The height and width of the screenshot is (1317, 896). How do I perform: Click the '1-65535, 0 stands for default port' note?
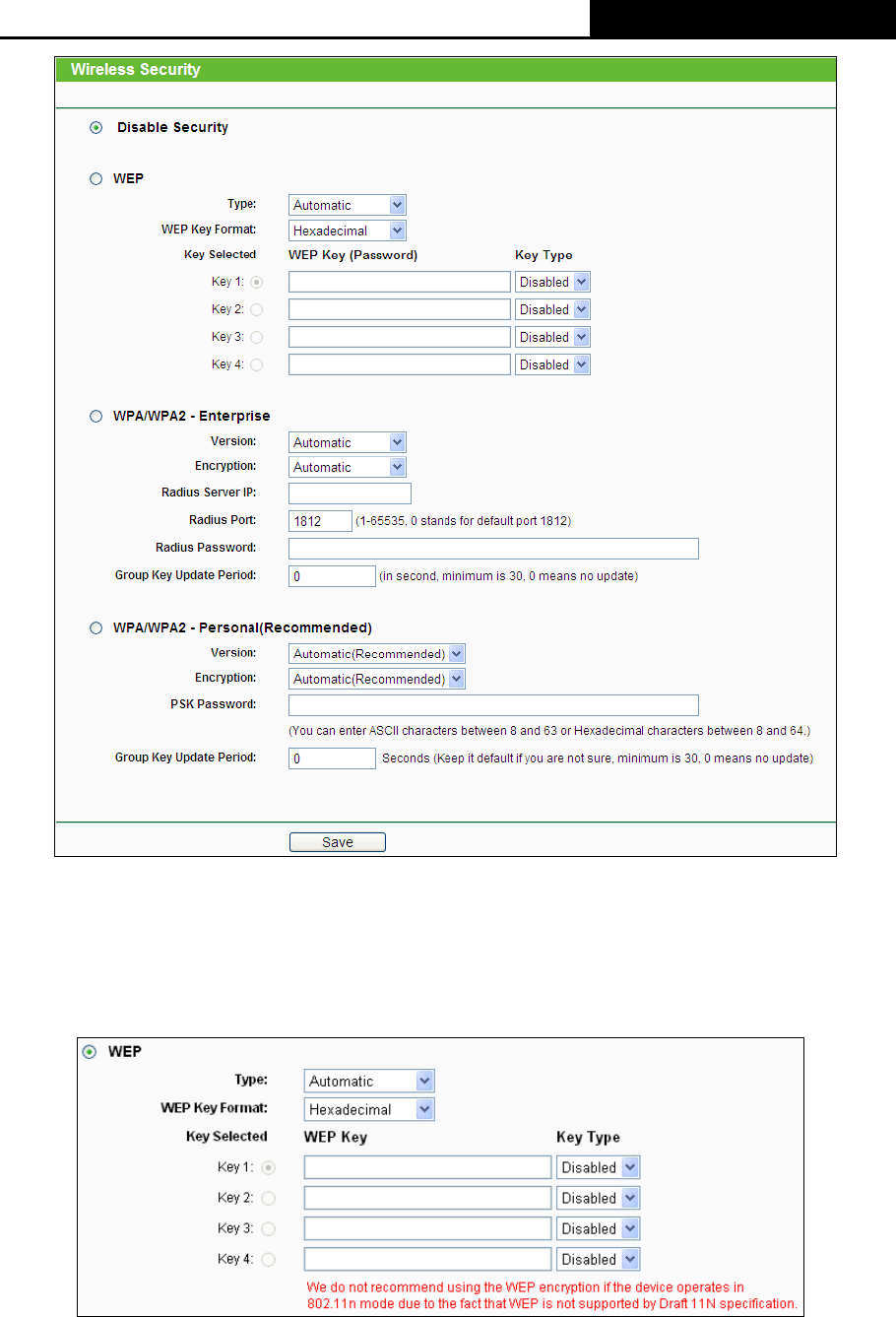(x=464, y=521)
